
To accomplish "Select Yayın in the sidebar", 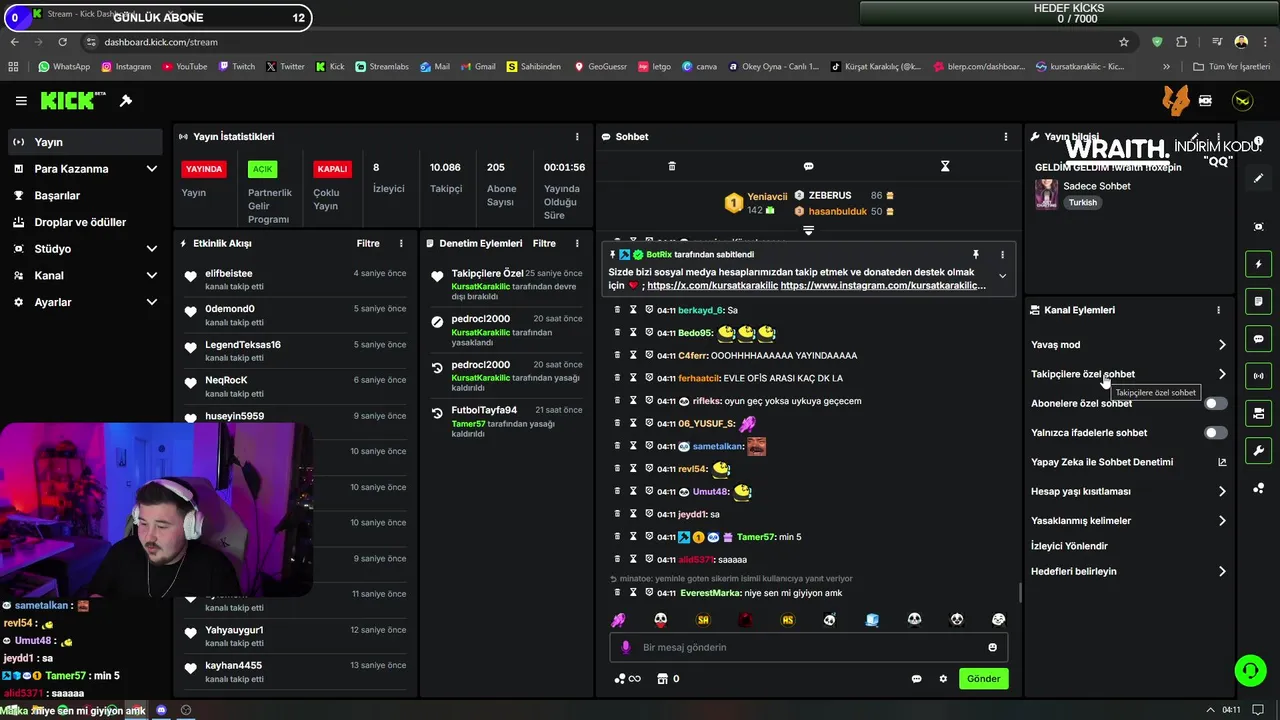I will [x=84, y=142].
